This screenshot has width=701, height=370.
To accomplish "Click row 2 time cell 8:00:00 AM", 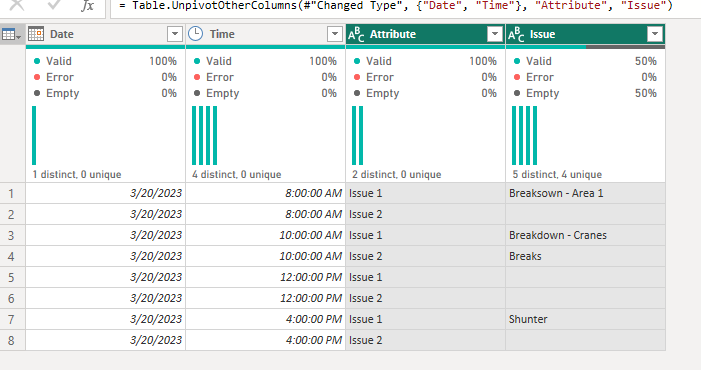I will pos(266,214).
